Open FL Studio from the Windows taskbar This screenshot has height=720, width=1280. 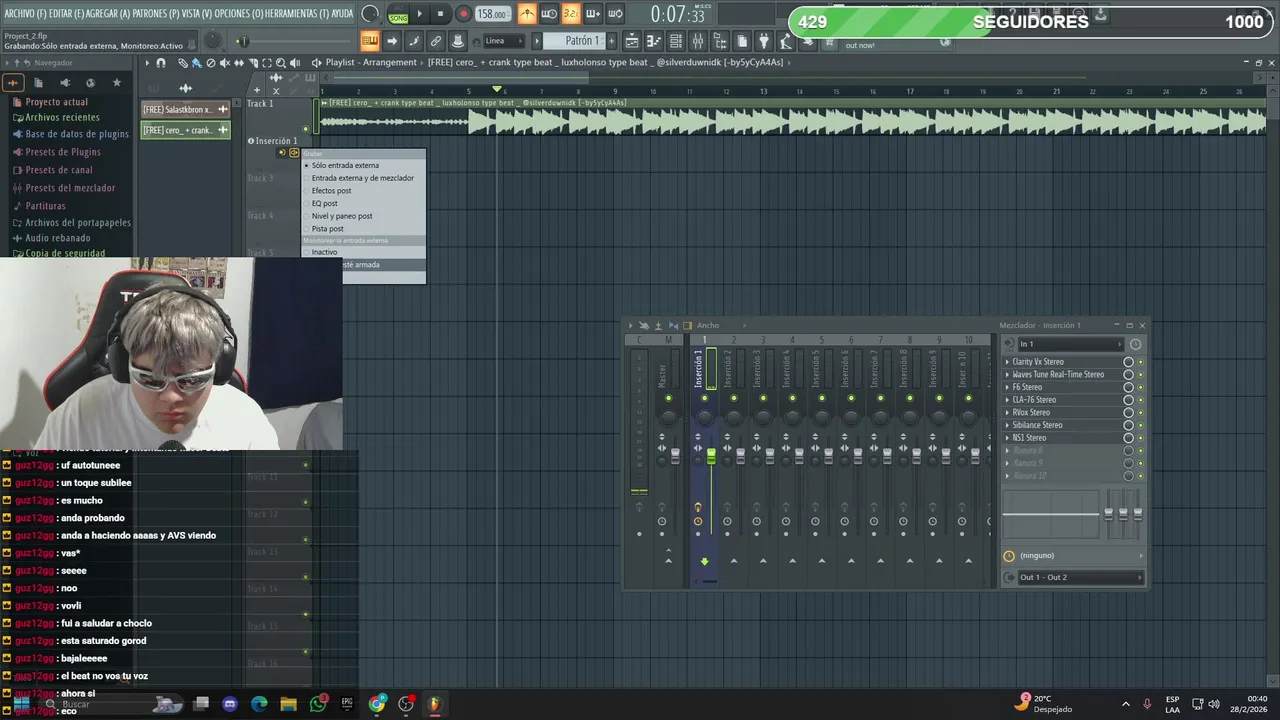coord(434,704)
